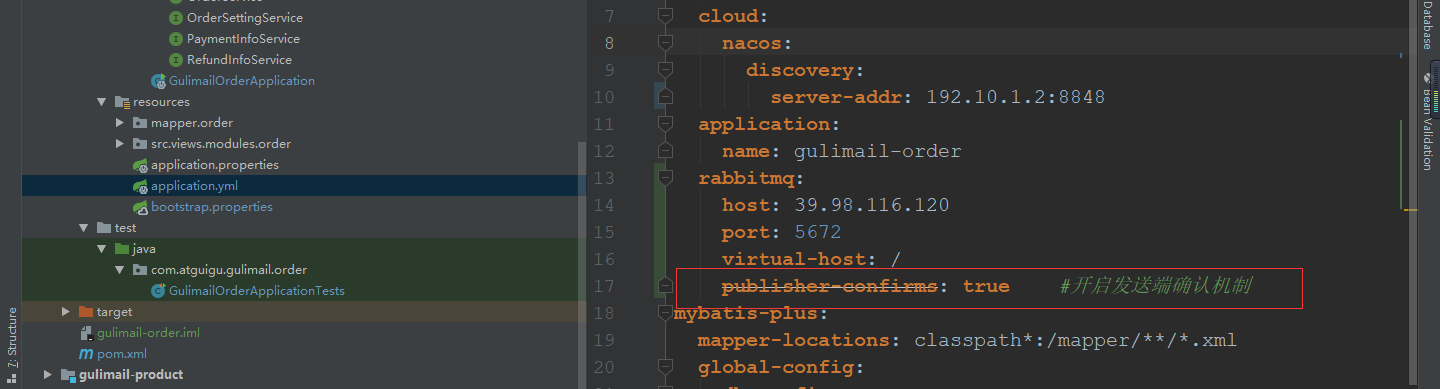The width and height of the screenshot is (1440, 389).
Task: Click the gulimail-order.iml file icon
Action: point(87,333)
